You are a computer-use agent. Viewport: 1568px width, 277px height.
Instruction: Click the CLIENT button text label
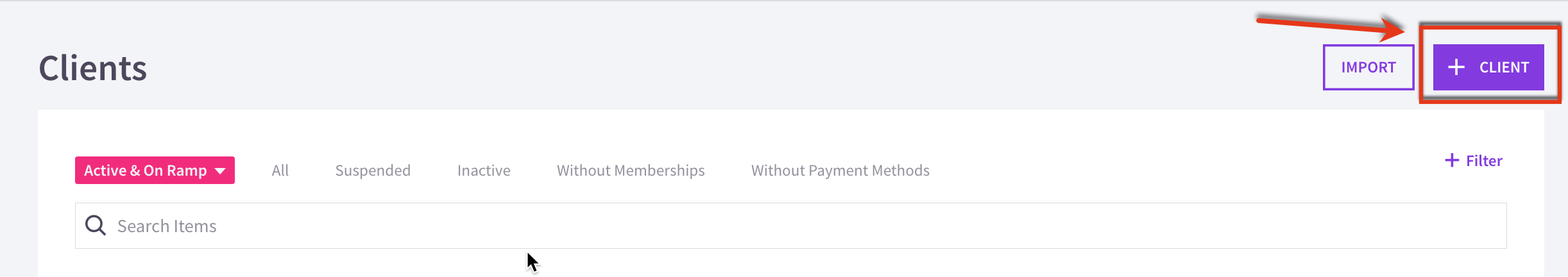(1504, 67)
